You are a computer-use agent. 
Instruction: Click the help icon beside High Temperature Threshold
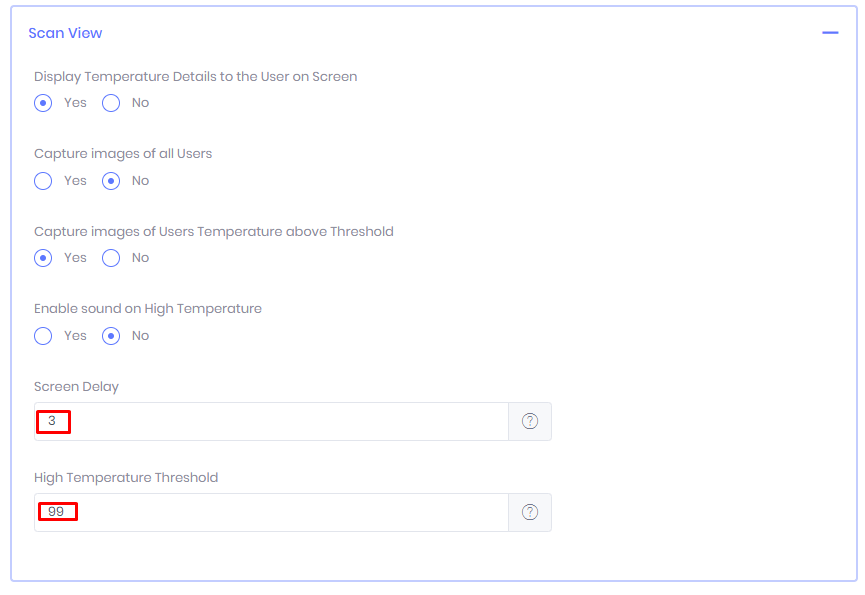[530, 512]
